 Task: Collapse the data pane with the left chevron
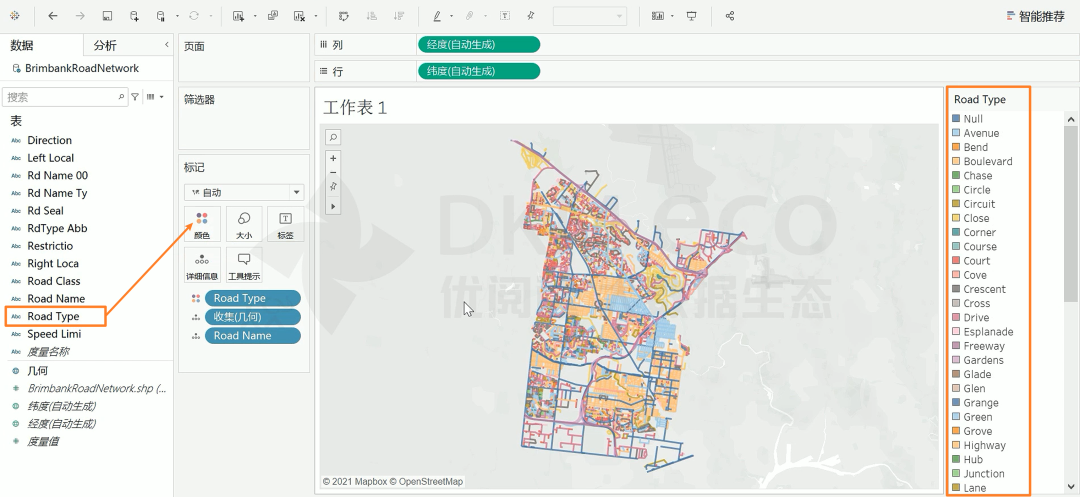166,45
